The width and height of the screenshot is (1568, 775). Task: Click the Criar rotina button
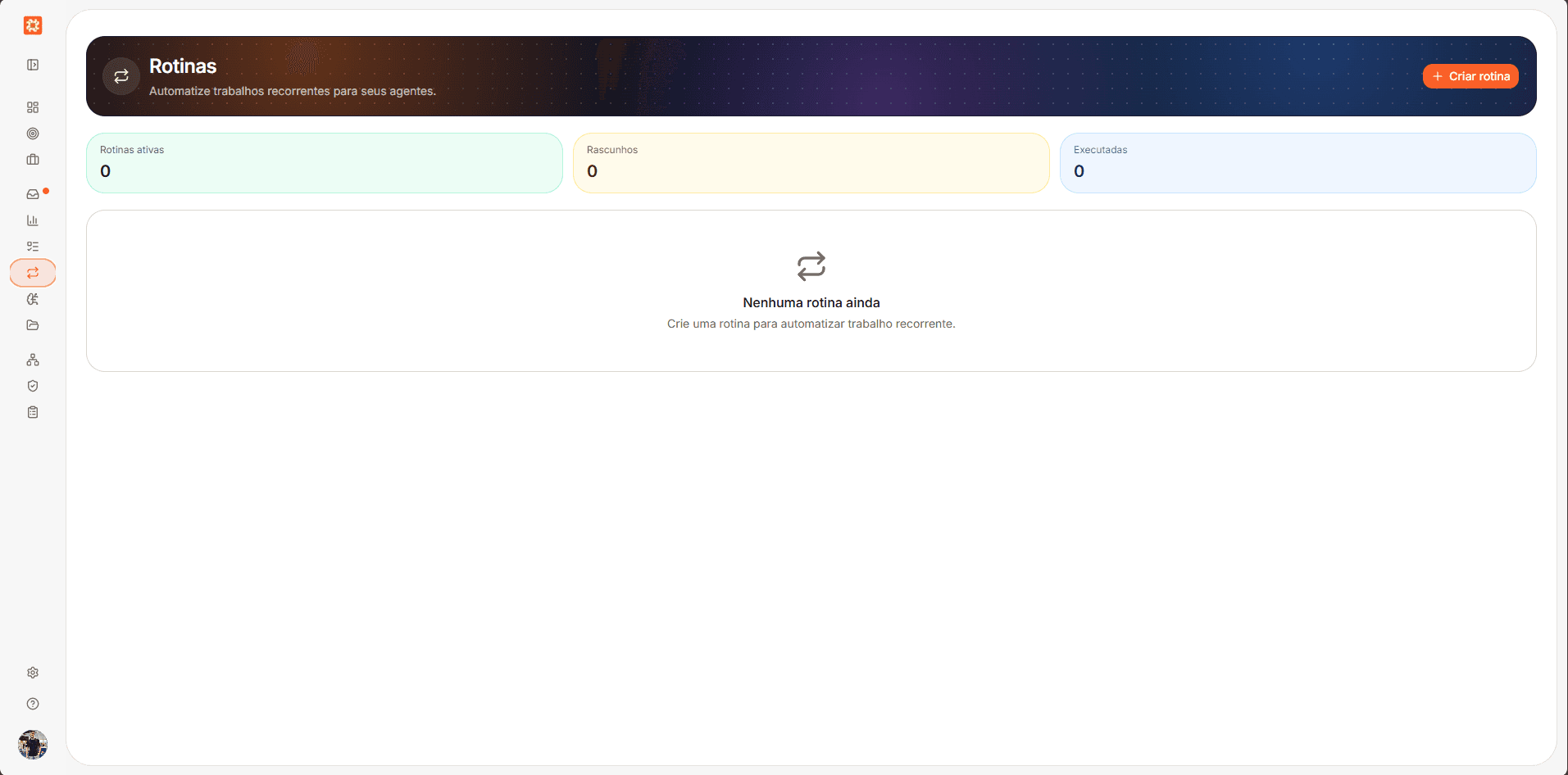(x=1470, y=76)
